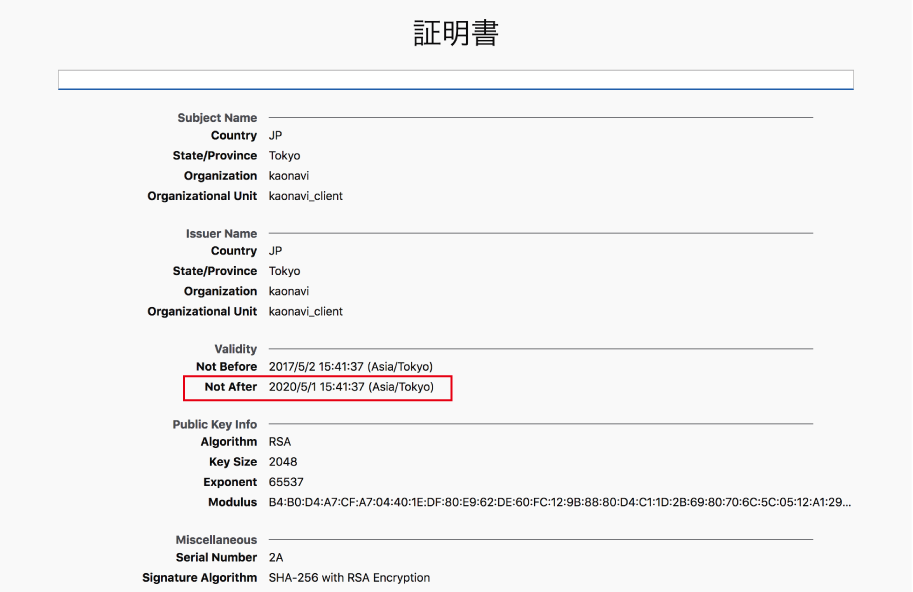Select the Serial Number value 2A

point(276,558)
